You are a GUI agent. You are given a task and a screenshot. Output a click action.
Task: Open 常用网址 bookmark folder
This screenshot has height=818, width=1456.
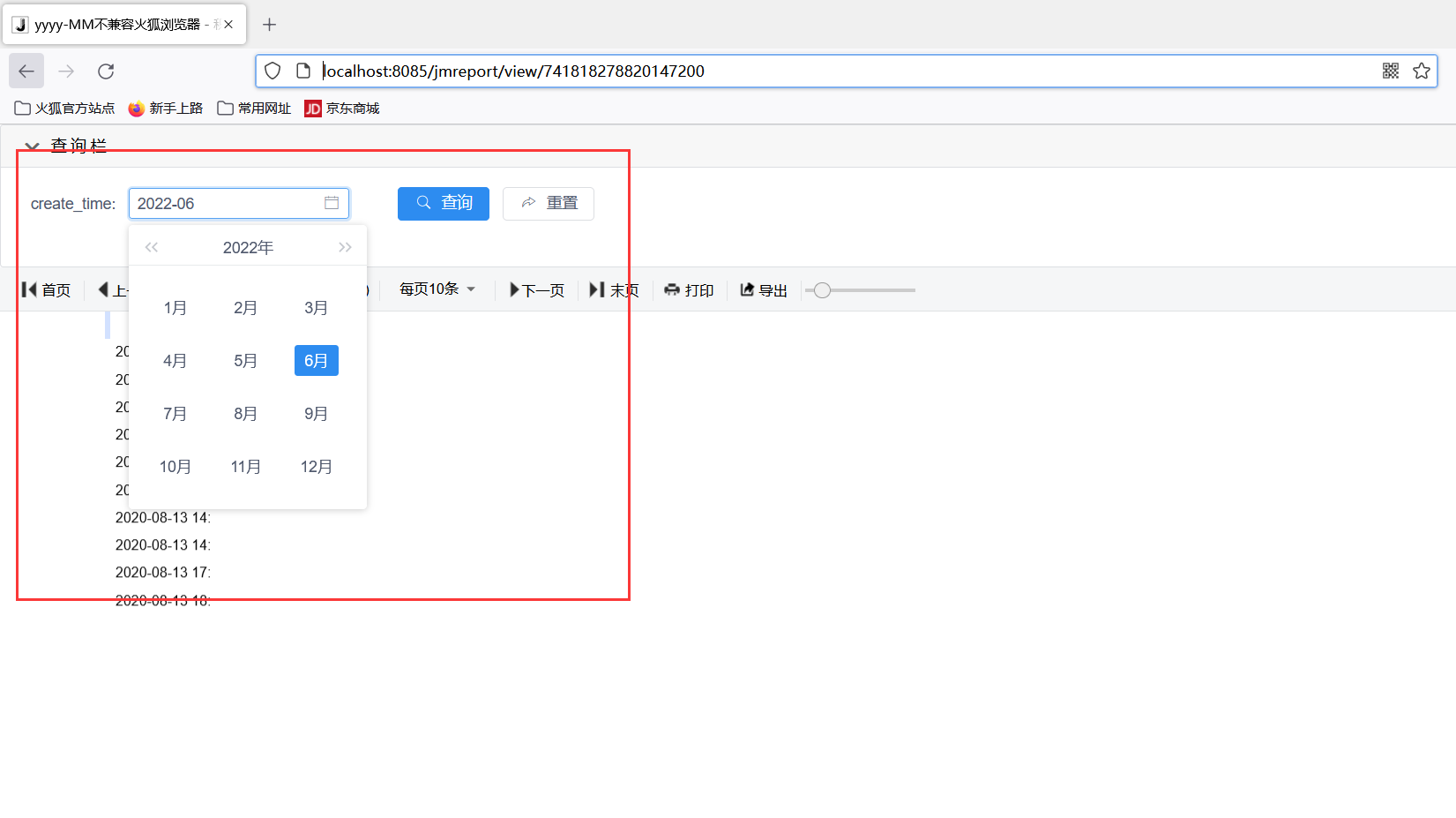point(254,108)
